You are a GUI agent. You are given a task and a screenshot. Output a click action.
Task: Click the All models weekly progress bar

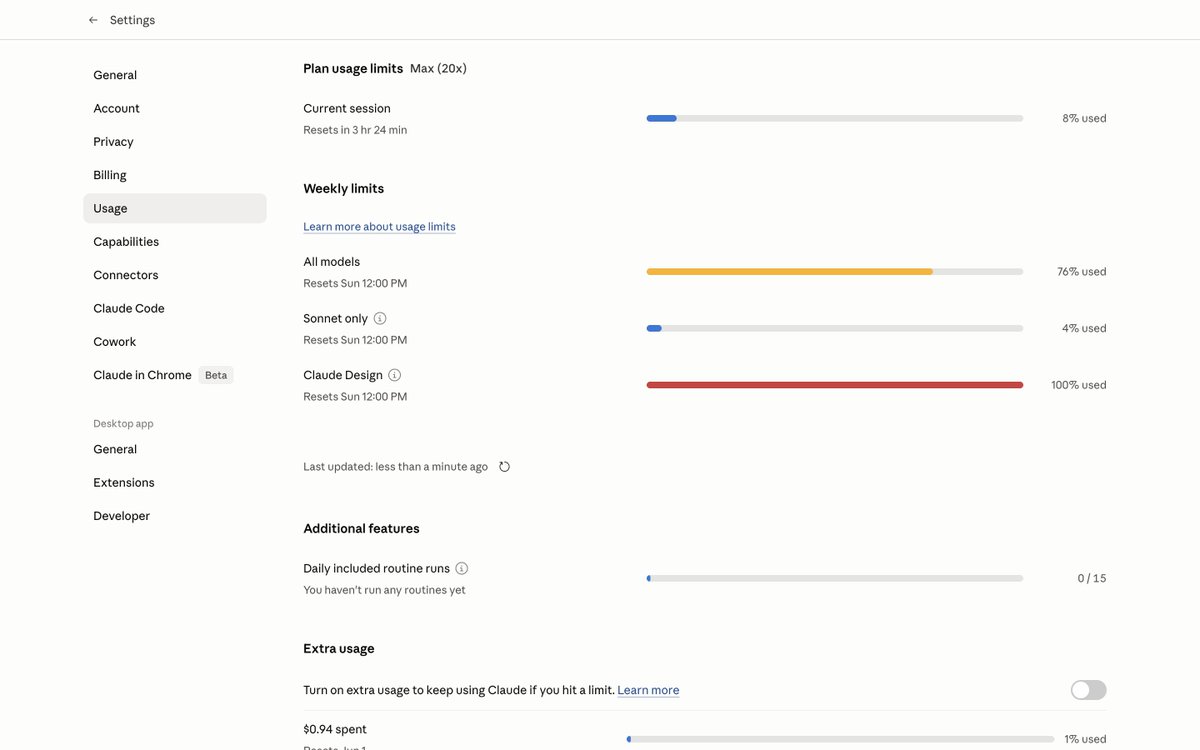835,271
